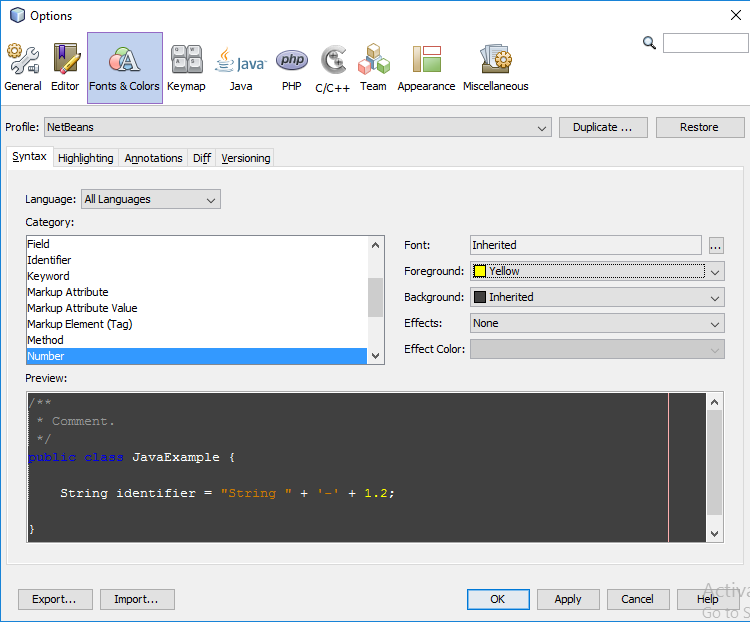Open the C/C++ options category

(x=332, y=67)
